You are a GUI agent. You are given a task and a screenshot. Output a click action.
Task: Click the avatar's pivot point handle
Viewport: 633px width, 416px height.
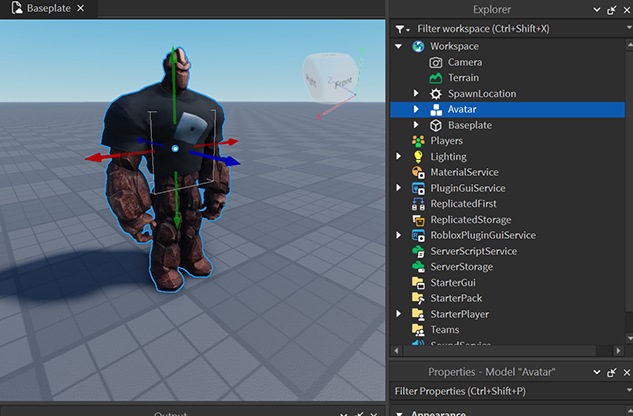(x=175, y=149)
